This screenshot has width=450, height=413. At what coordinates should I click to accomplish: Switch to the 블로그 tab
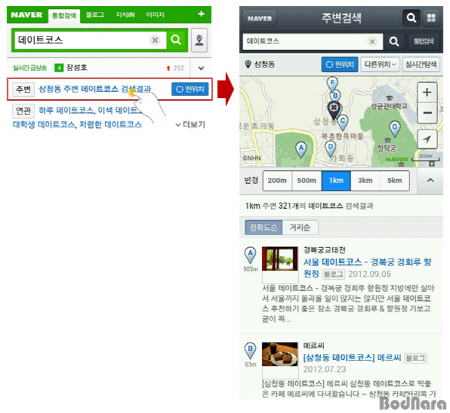pos(95,15)
